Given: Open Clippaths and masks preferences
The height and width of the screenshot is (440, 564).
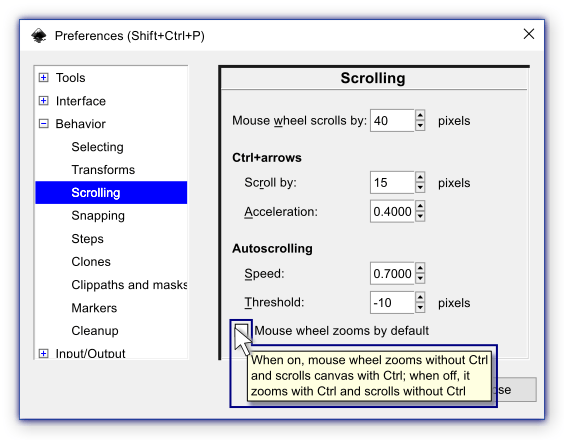Looking at the screenshot, I should [x=129, y=285].
